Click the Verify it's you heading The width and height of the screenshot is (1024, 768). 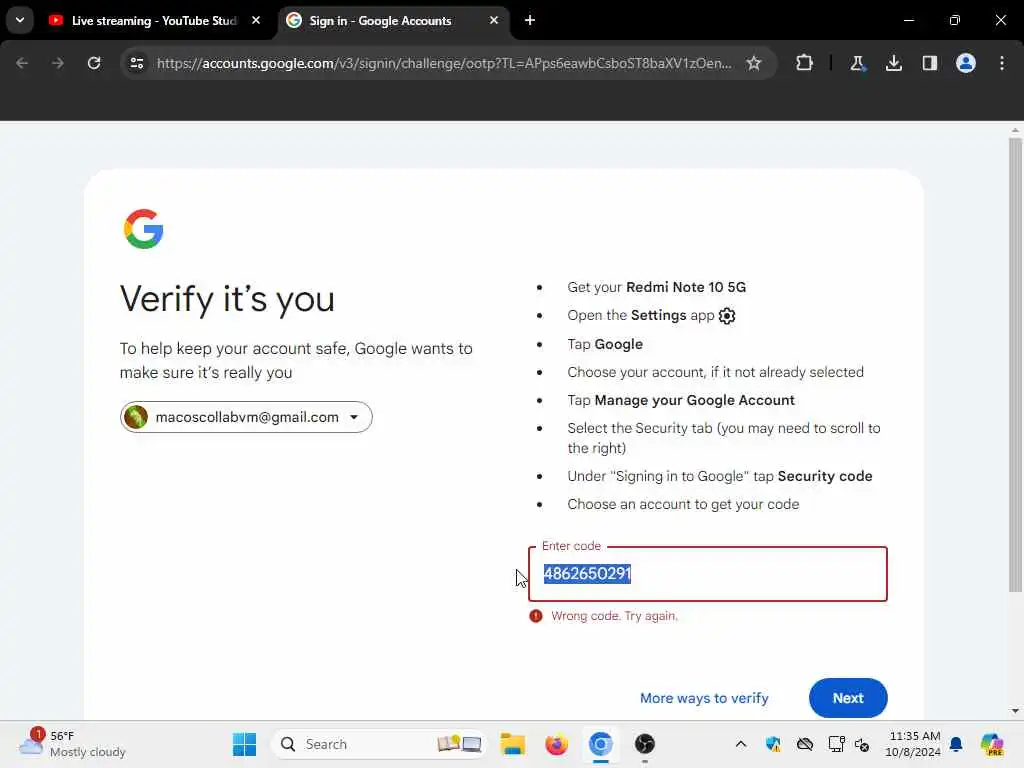pos(227,299)
